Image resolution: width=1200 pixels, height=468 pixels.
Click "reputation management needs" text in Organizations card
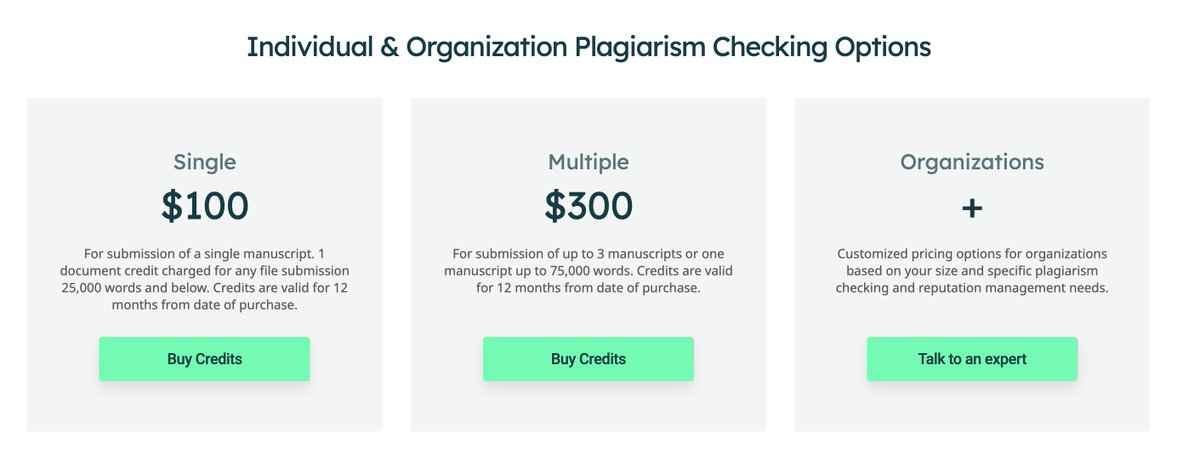pos(1010,288)
